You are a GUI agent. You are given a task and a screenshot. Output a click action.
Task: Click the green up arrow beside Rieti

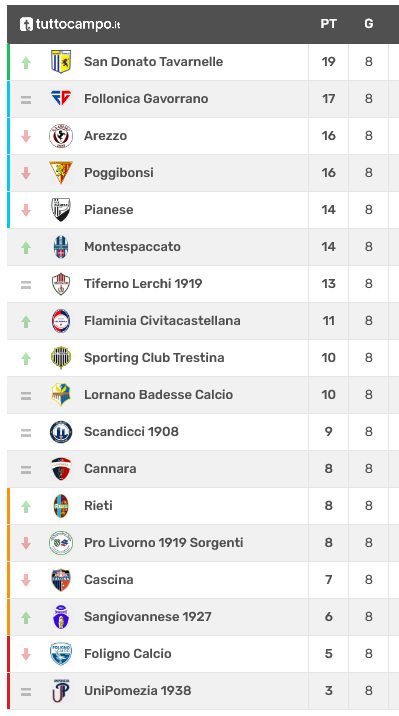click(x=26, y=506)
